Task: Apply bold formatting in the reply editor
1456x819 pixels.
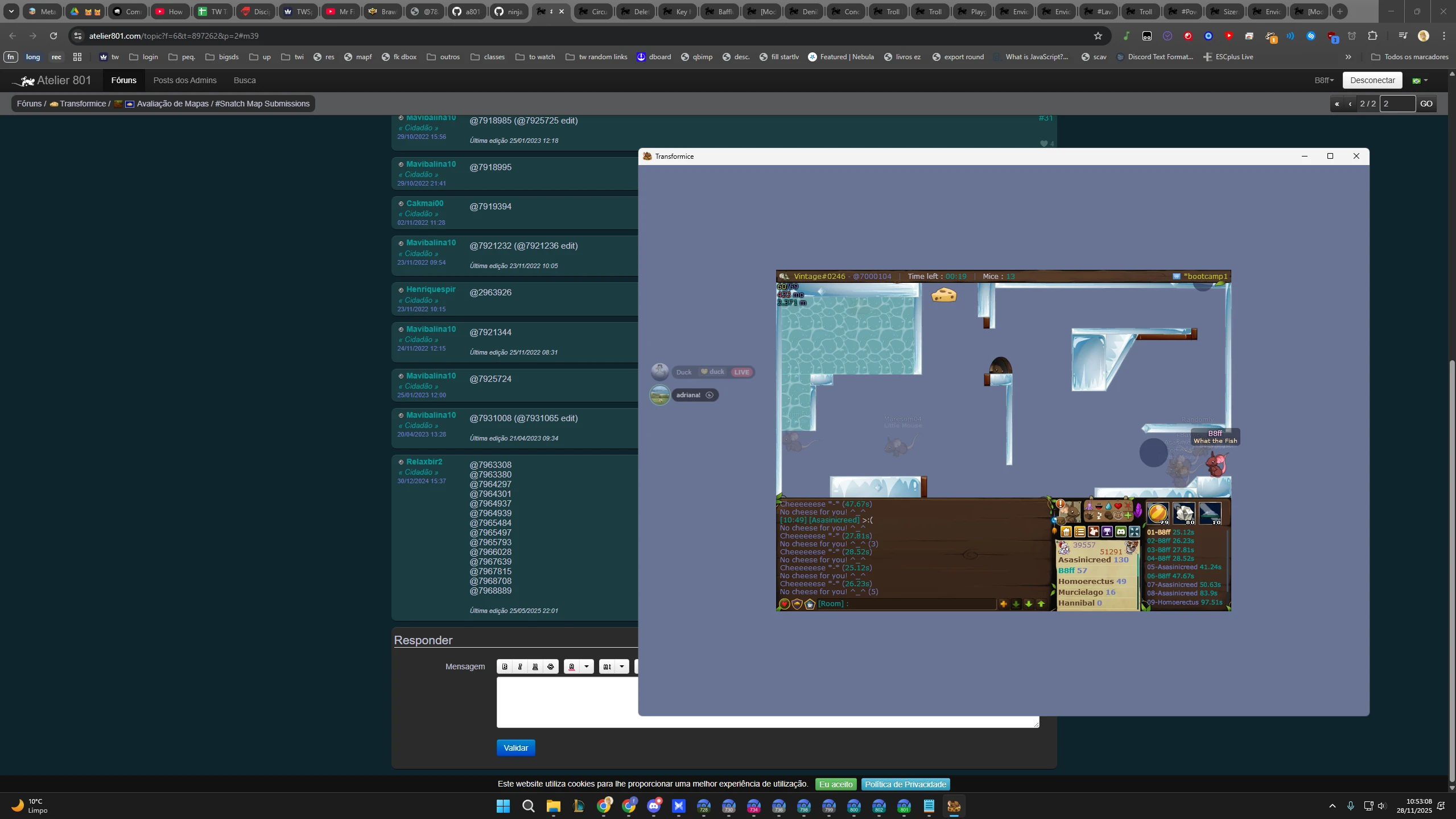Action: pyautogui.click(x=505, y=666)
